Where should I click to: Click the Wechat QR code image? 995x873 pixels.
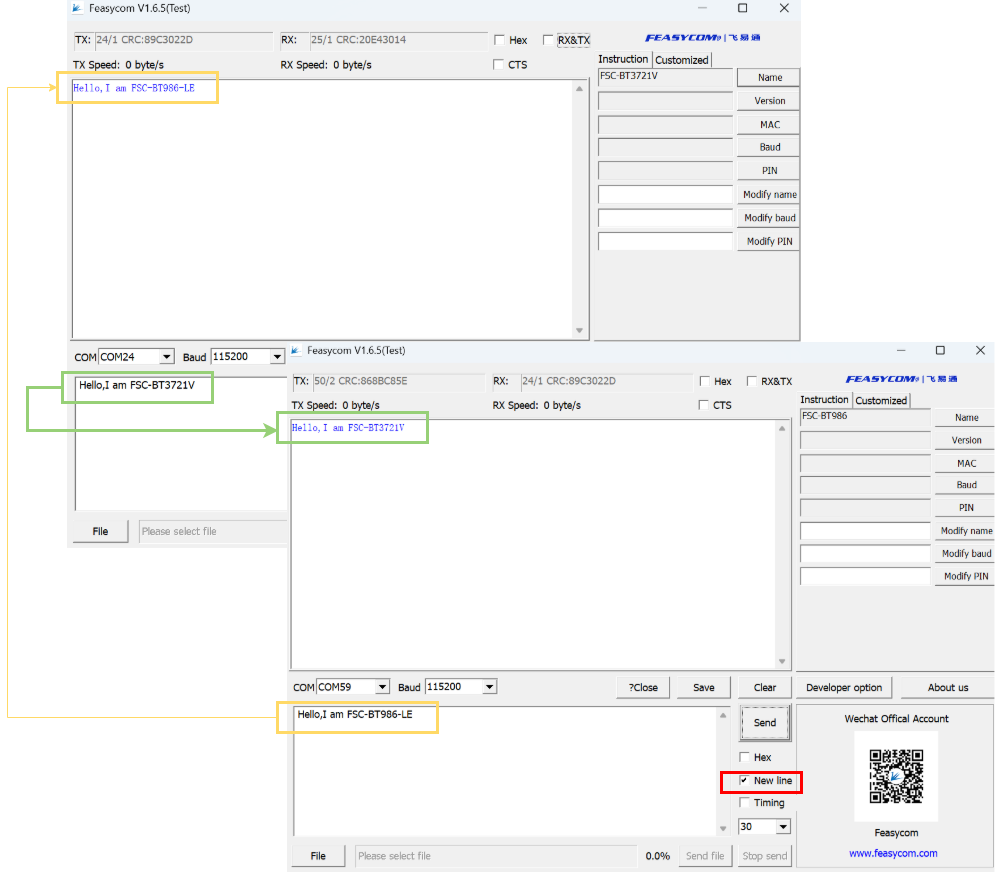point(896,777)
